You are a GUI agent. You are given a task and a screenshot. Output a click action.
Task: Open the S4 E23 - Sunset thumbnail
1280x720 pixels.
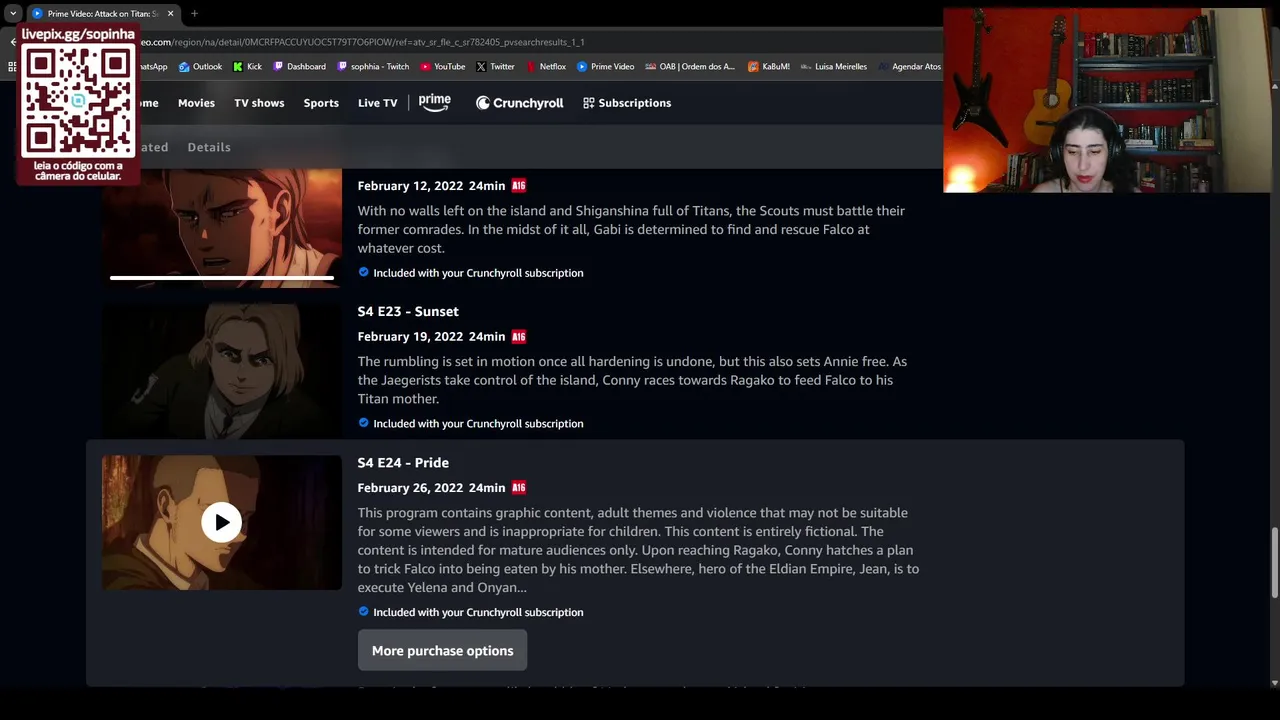coord(222,371)
